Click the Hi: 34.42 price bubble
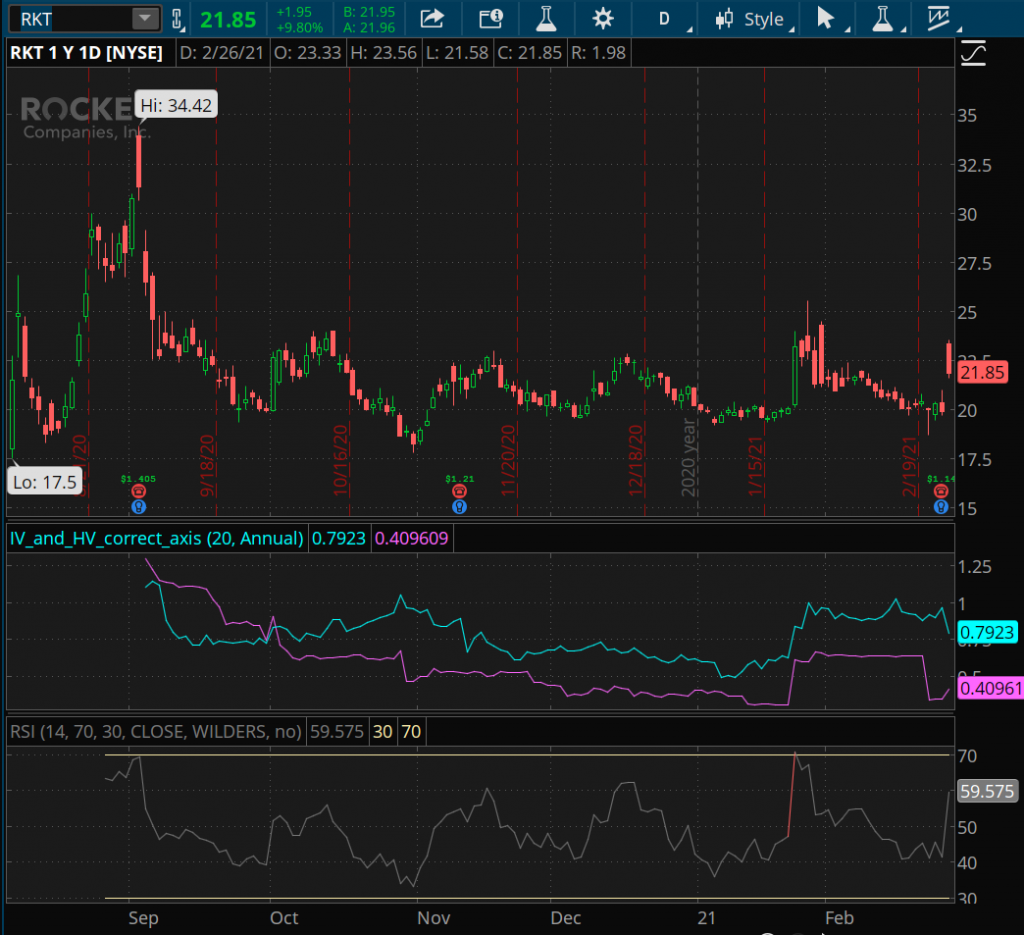This screenshot has width=1024, height=935. tap(176, 105)
